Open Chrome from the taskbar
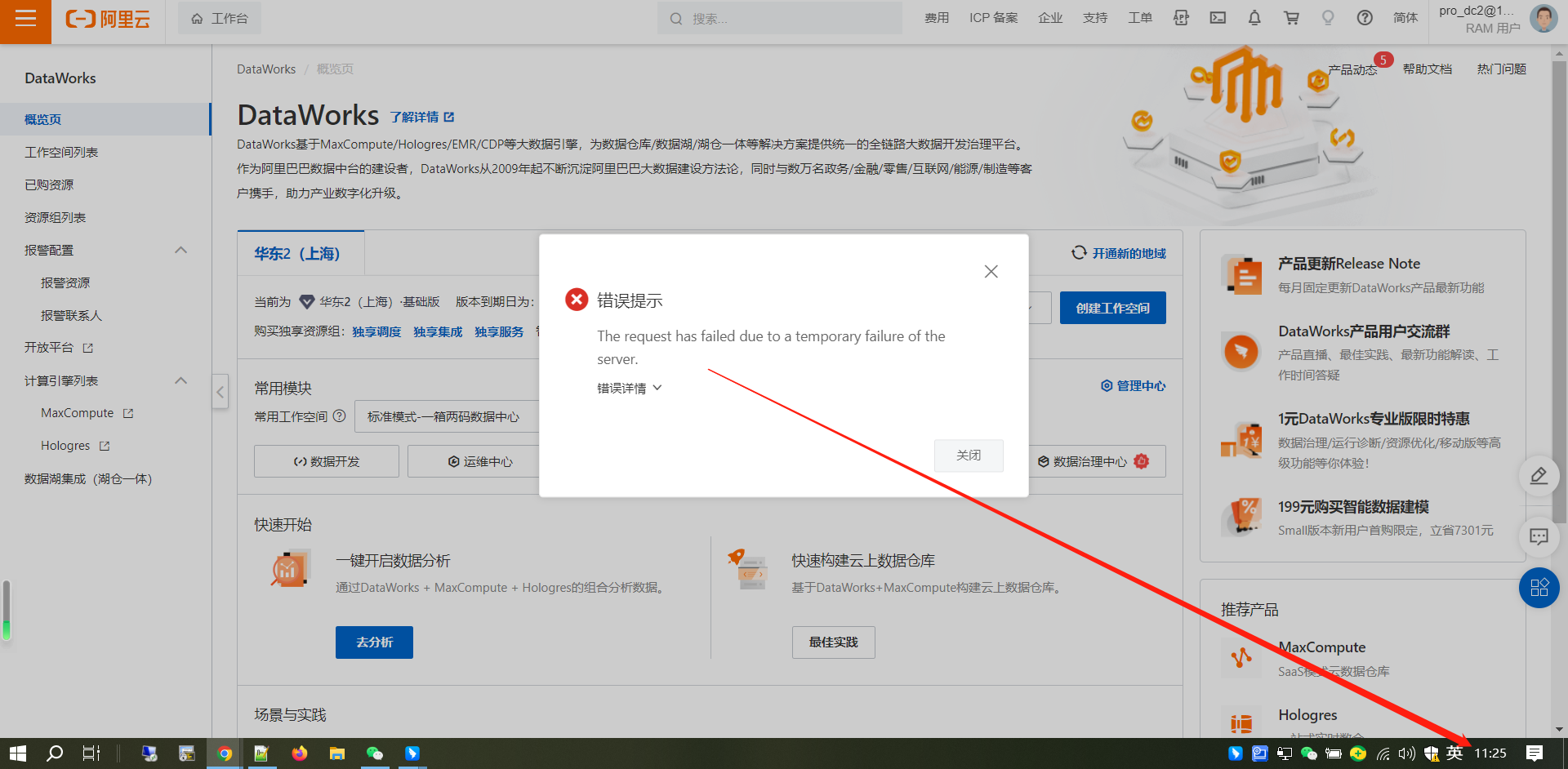The height and width of the screenshot is (769, 1568). [225, 753]
